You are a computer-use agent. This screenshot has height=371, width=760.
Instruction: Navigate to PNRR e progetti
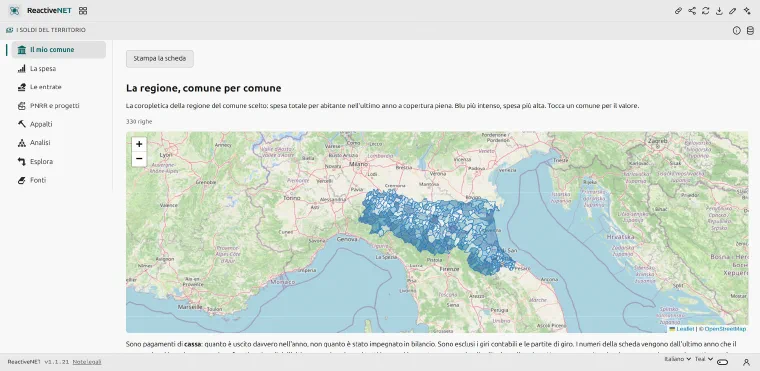(59, 106)
